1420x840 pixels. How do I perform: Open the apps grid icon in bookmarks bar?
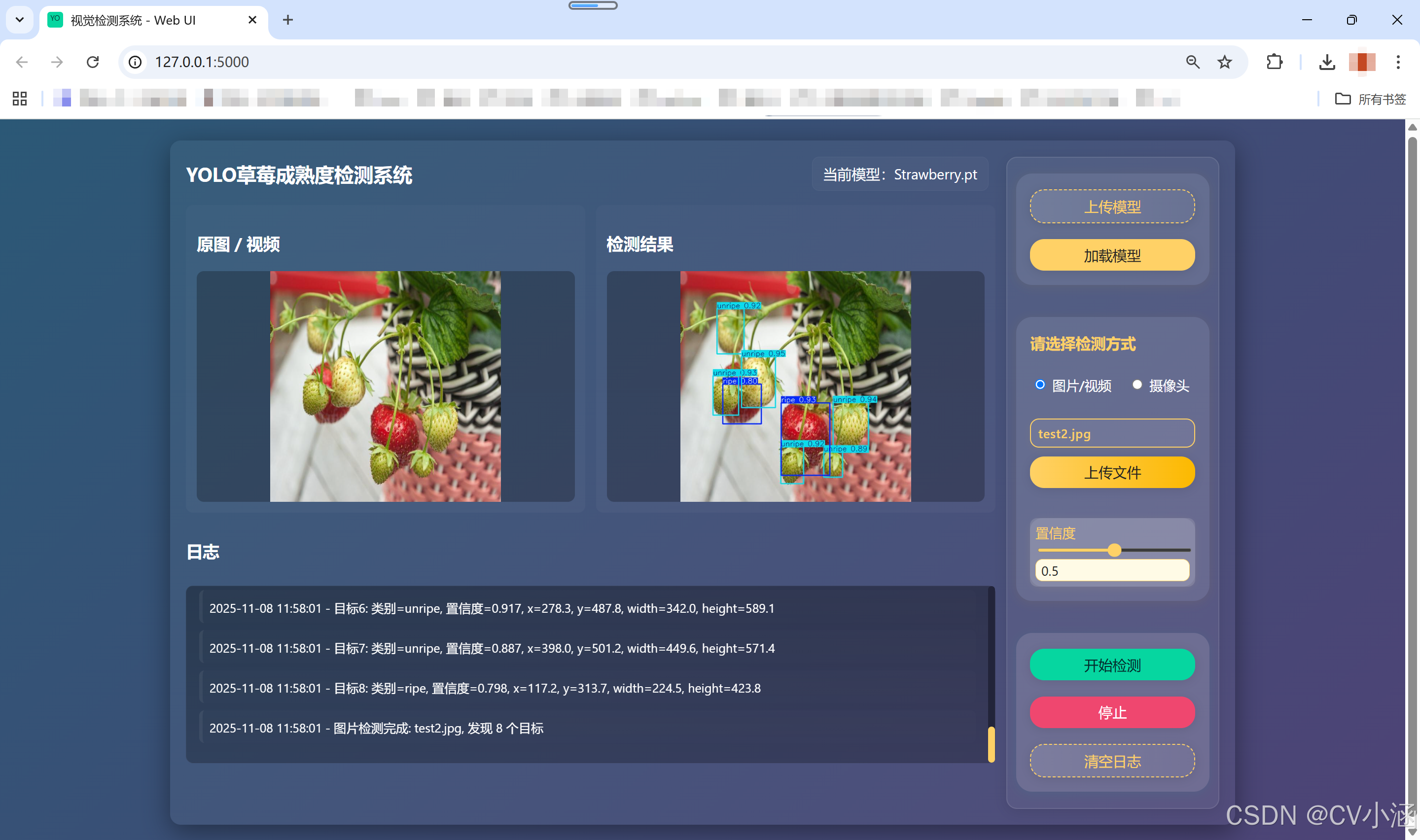click(20, 99)
